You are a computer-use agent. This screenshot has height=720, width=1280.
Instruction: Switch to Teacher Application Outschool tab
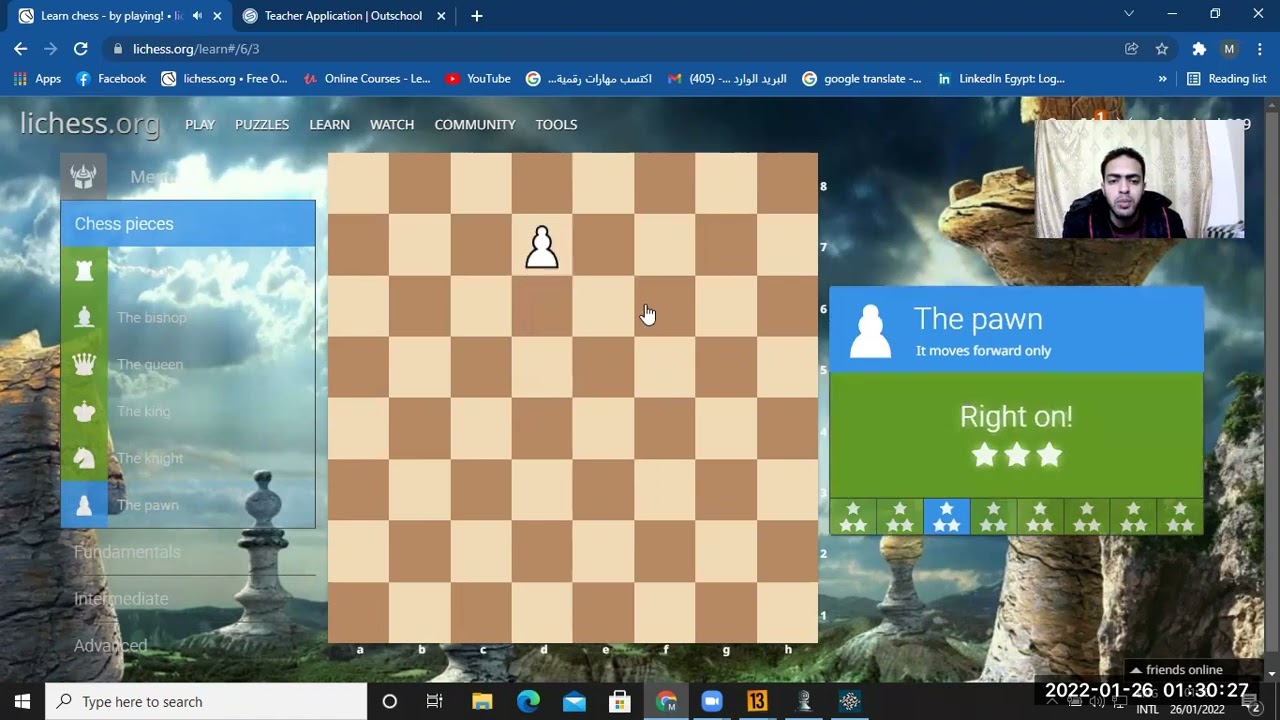(343, 16)
